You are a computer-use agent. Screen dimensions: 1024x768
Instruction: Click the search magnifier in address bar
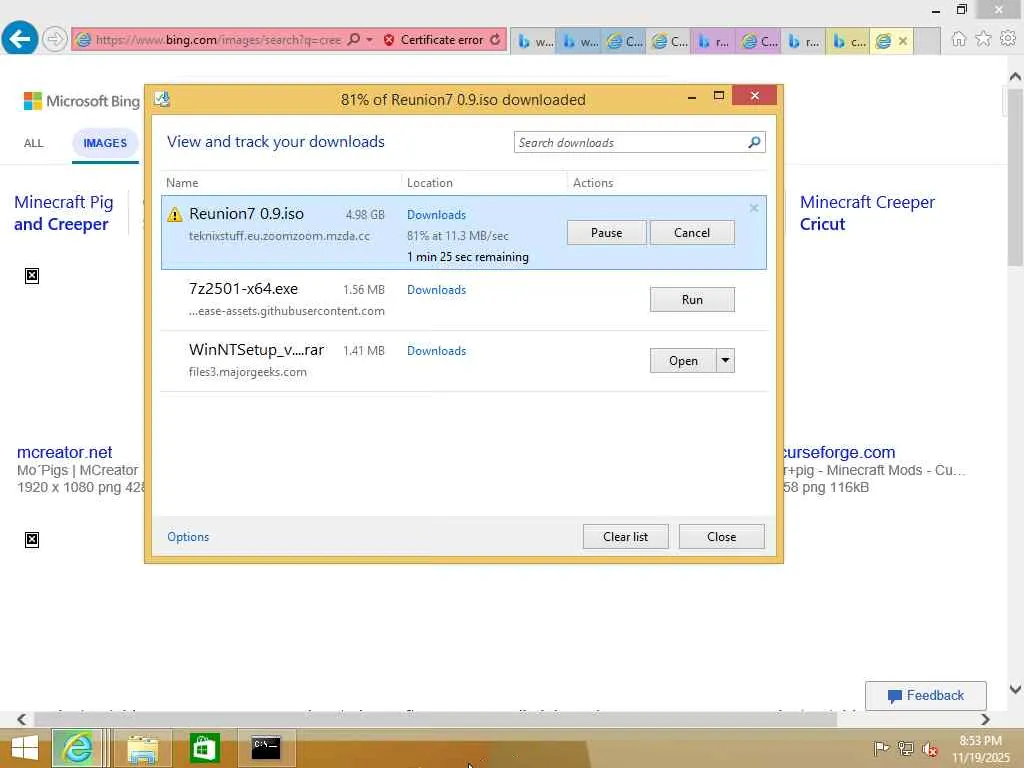[x=353, y=39]
